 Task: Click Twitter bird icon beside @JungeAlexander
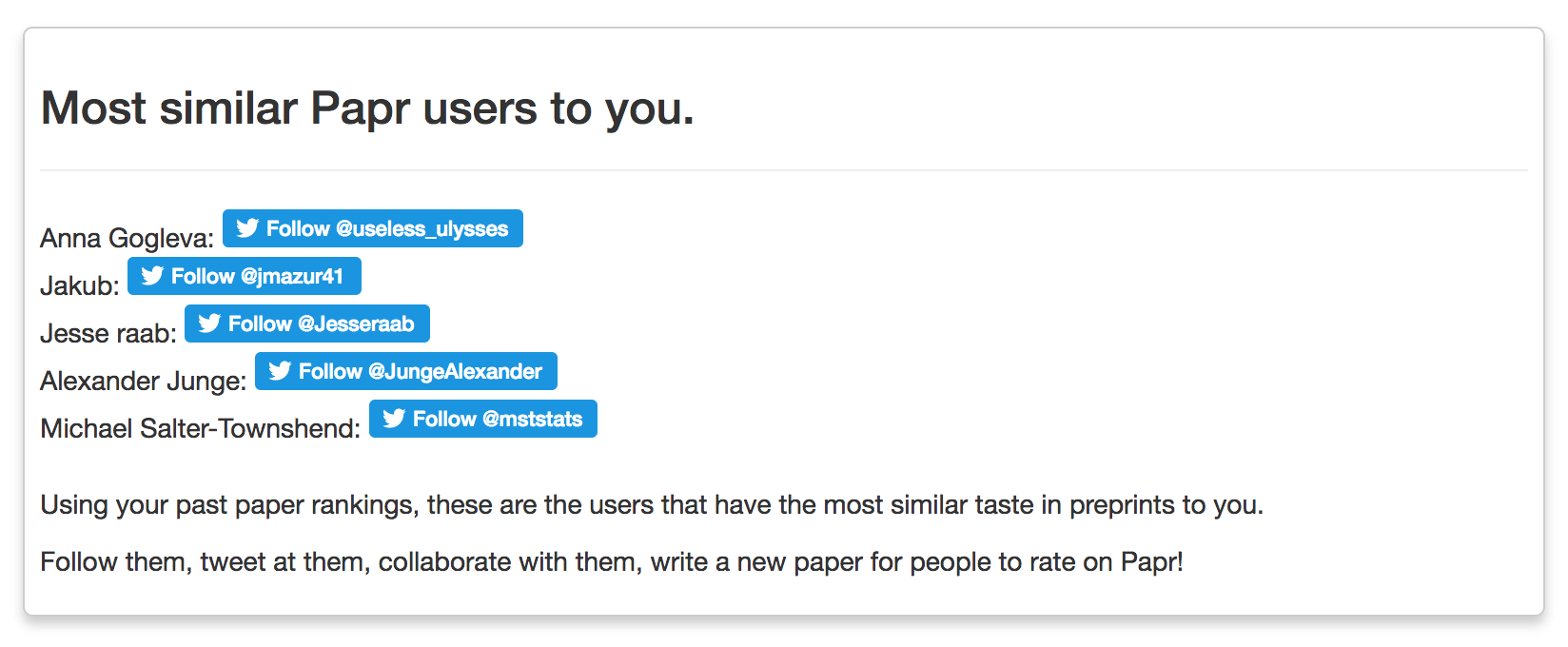point(280,371)
